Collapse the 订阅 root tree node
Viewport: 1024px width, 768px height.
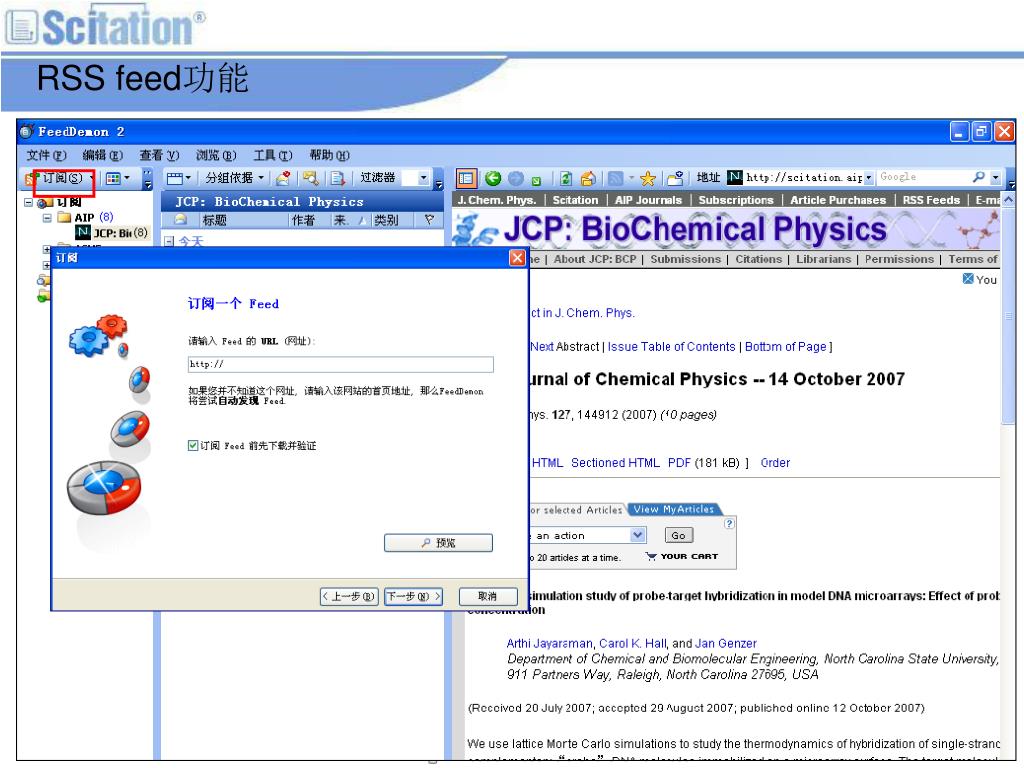28,202
